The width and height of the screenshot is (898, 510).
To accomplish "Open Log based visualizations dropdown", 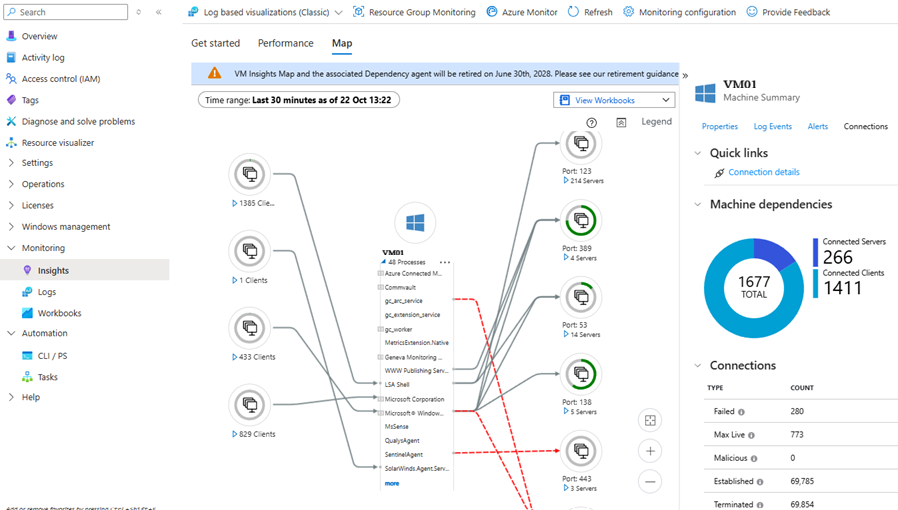I will (x=265, y=12).
